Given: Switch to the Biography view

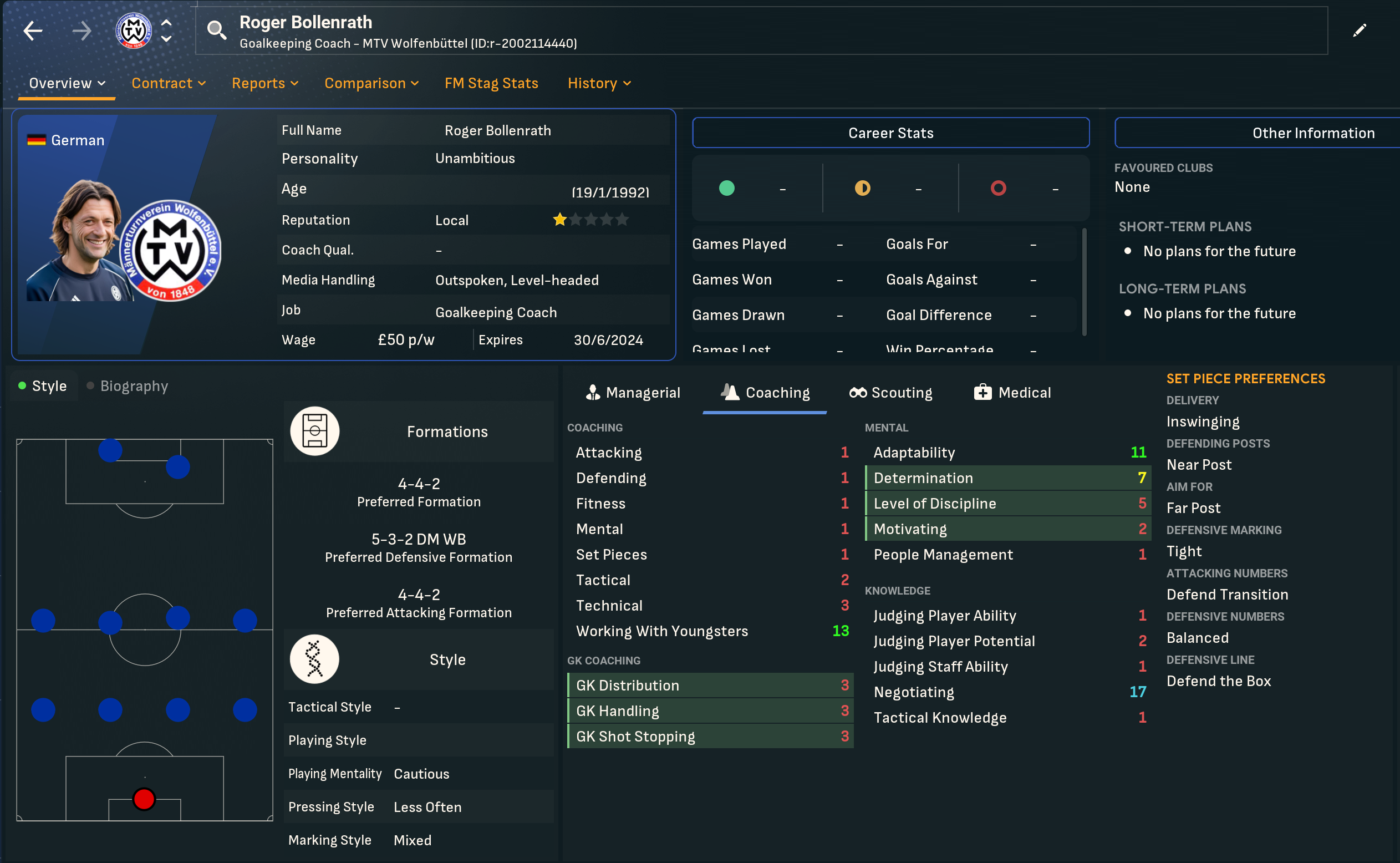Looking at the screenshot, I should click(x=127, y=386).
